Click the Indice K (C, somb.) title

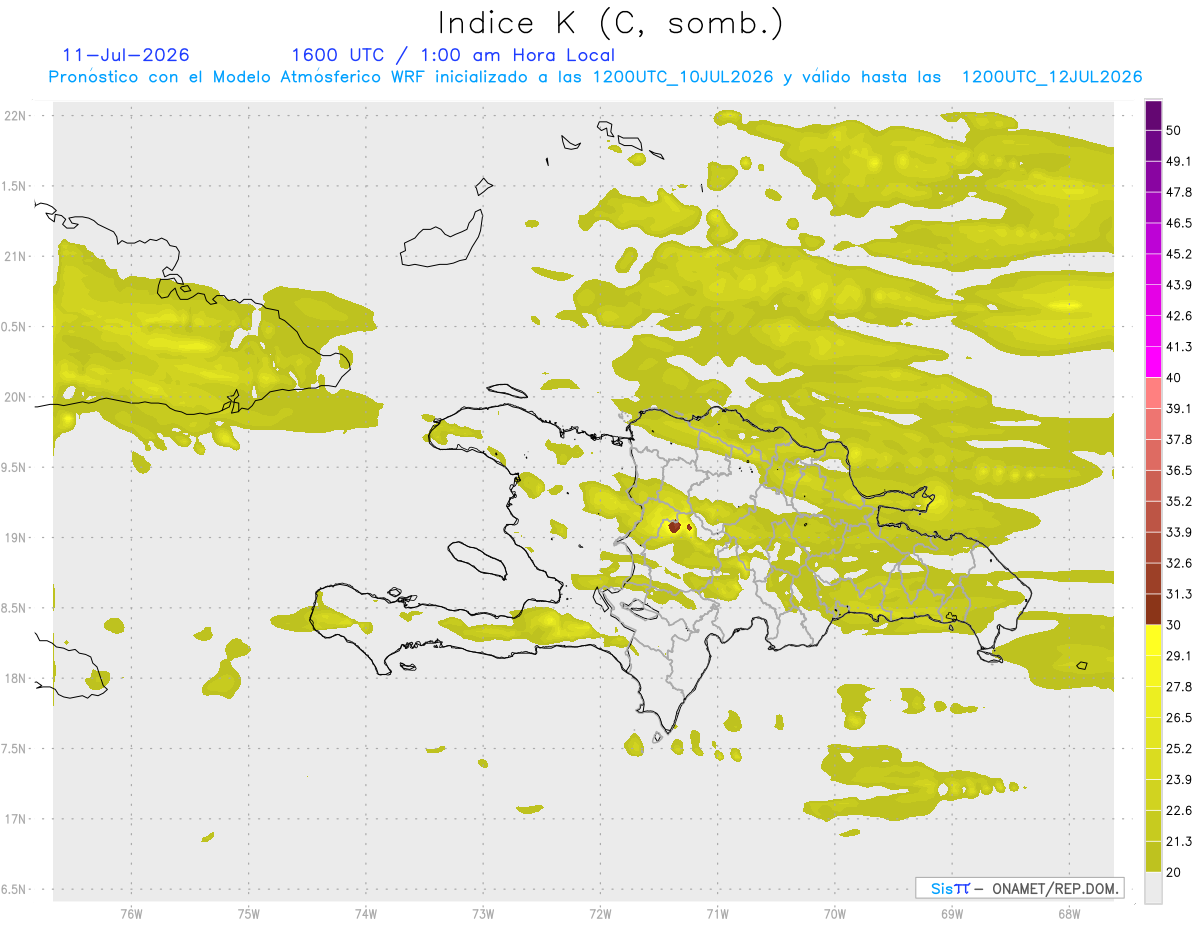pos(611,22)
